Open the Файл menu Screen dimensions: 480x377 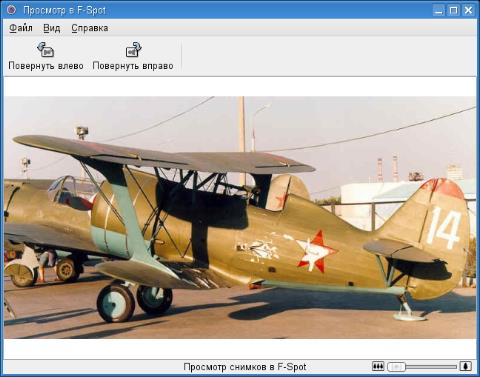pos(21,28)
